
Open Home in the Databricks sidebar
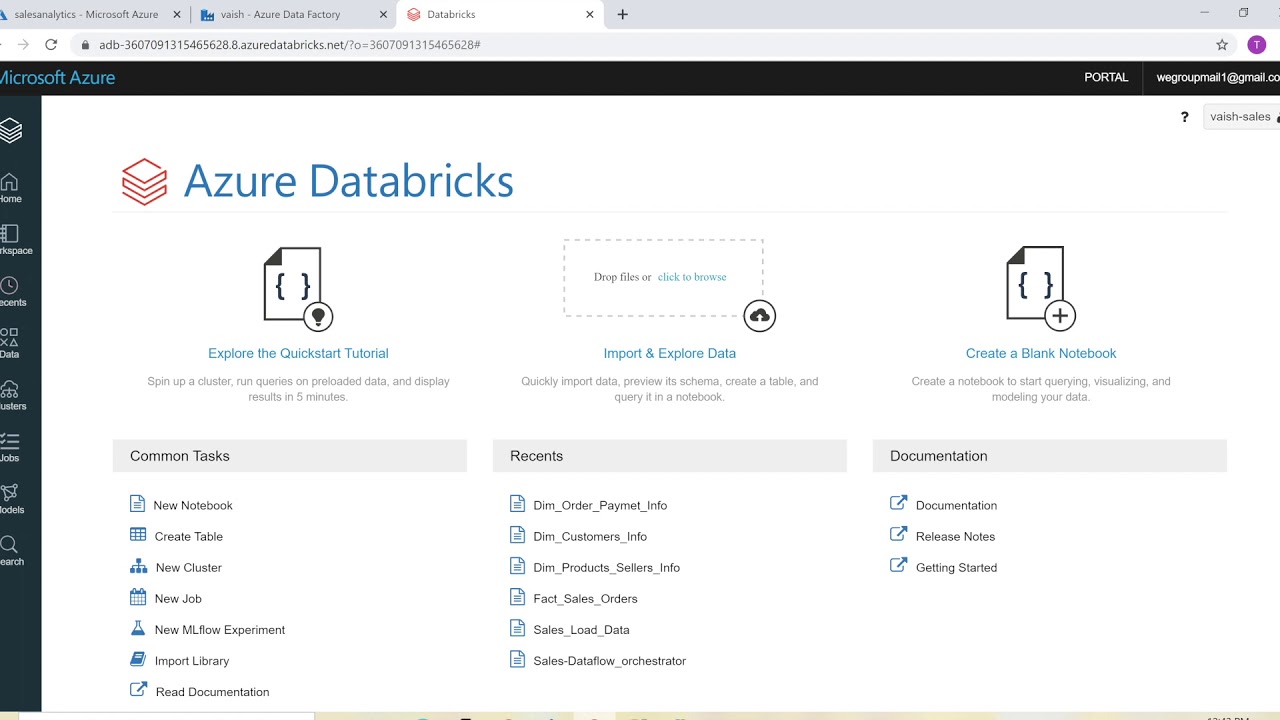point(10,188)
